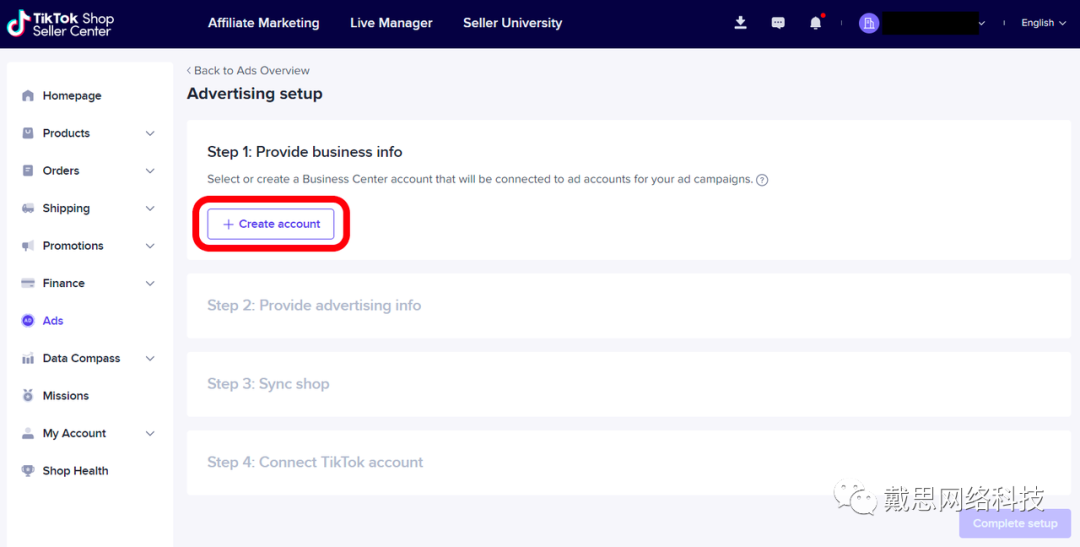Screen dimensions: 1080x547
Task: Click the Products bag icon
Action: (x=28, y=133)
